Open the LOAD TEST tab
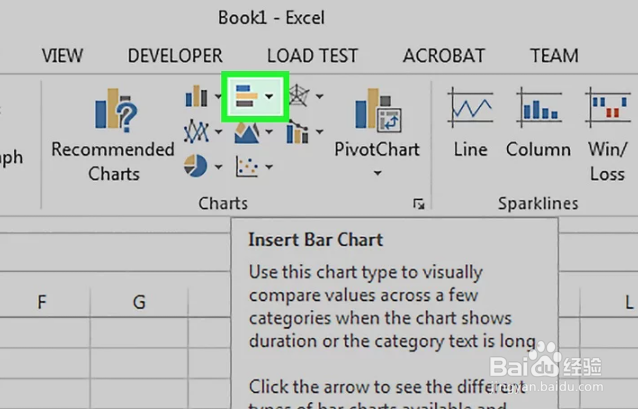 pyautogui.click(x=312, y=56)
